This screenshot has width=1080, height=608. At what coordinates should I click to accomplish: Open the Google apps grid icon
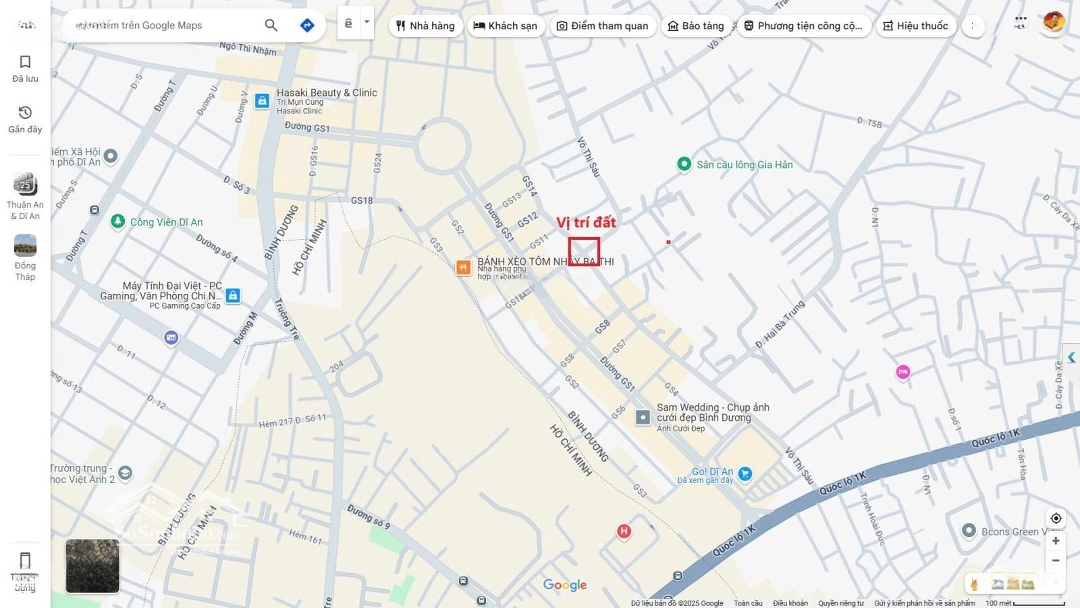tap(1020, 22)
